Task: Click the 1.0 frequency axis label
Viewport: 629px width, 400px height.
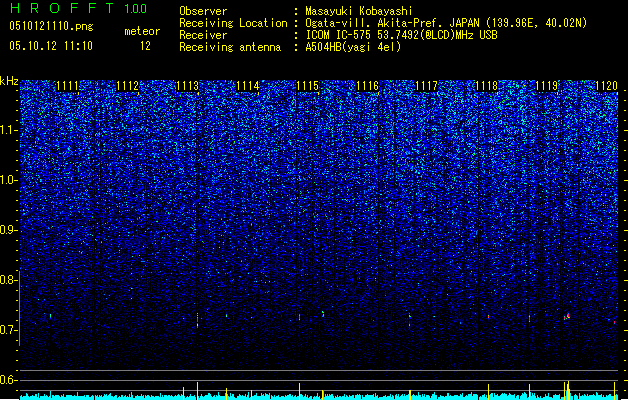Action: pos(9,180)
